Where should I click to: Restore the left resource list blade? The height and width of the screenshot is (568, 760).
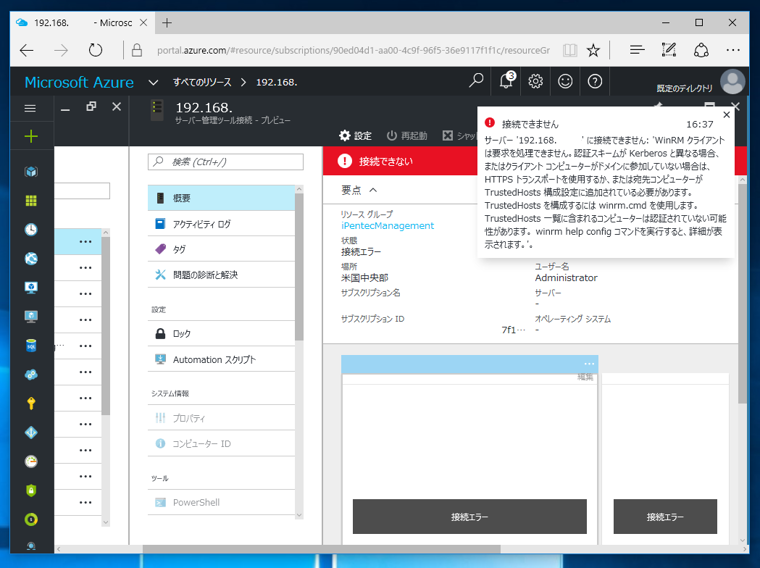(x=91, y=107)
